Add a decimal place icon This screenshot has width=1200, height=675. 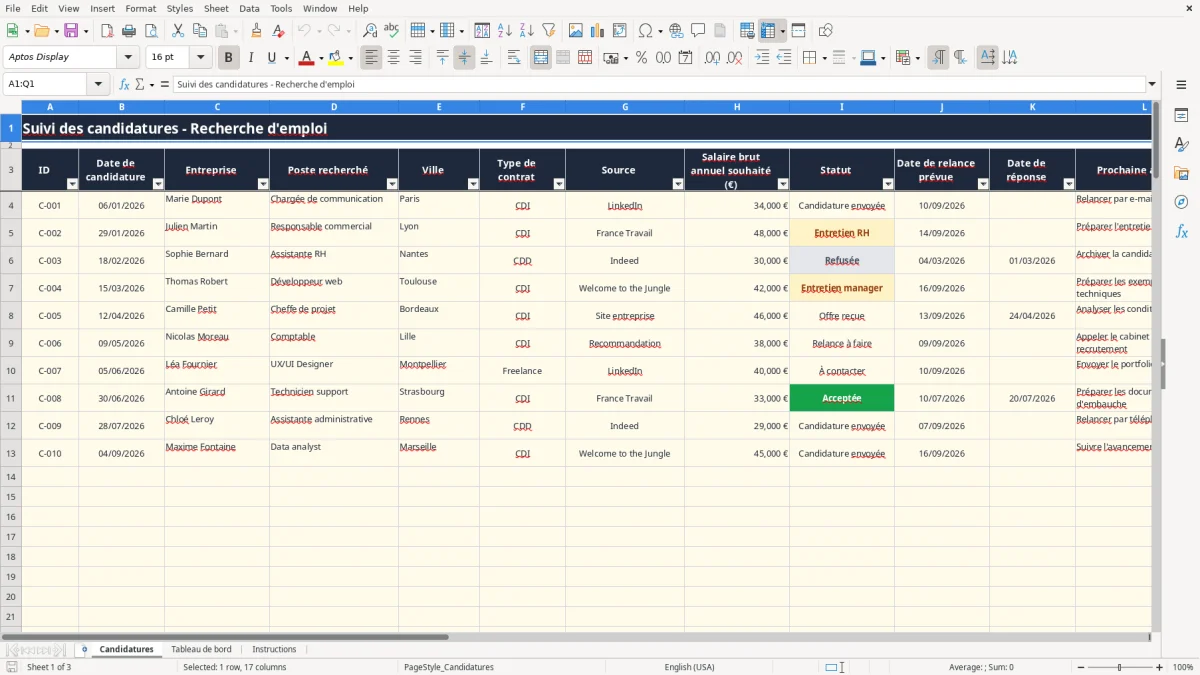714,58
